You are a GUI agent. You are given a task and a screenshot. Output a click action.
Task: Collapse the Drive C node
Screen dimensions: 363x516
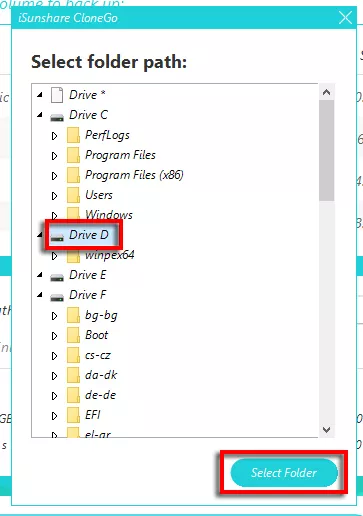click(x=40, y=115)
